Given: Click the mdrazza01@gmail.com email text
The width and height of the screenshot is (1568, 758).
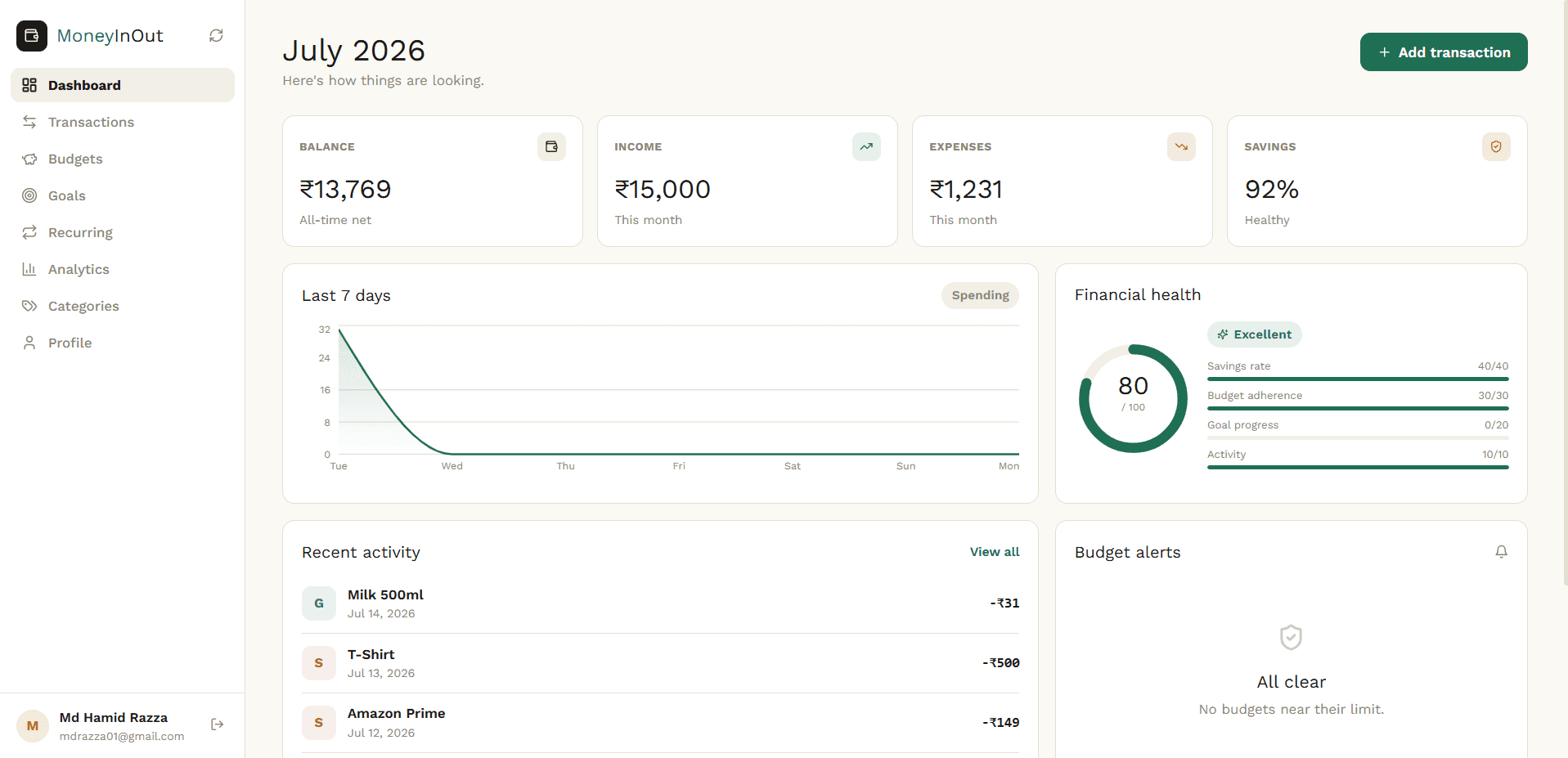Looking at the screenshot, I should [122, 736].
